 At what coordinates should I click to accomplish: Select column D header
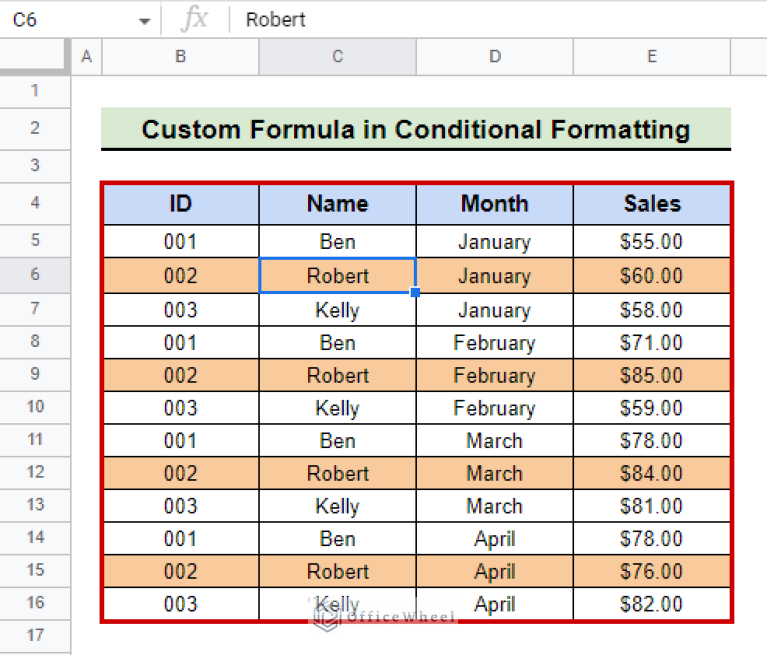pyautogui.click(x=494, y=57)
